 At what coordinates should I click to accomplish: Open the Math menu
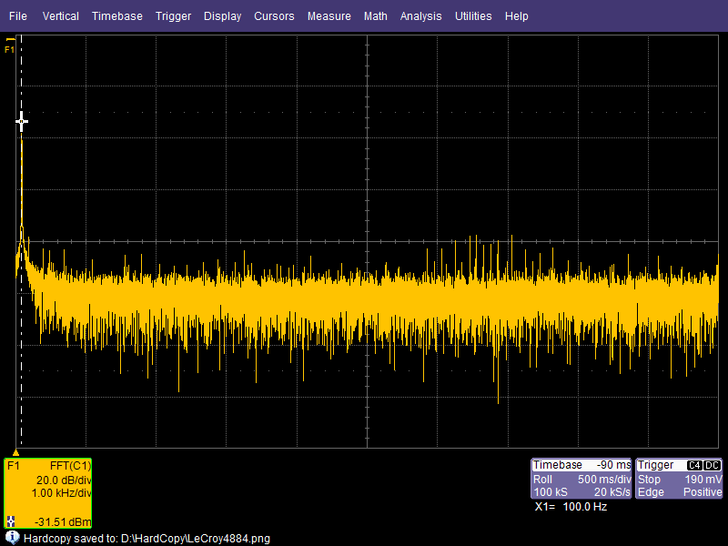[375, 16]
